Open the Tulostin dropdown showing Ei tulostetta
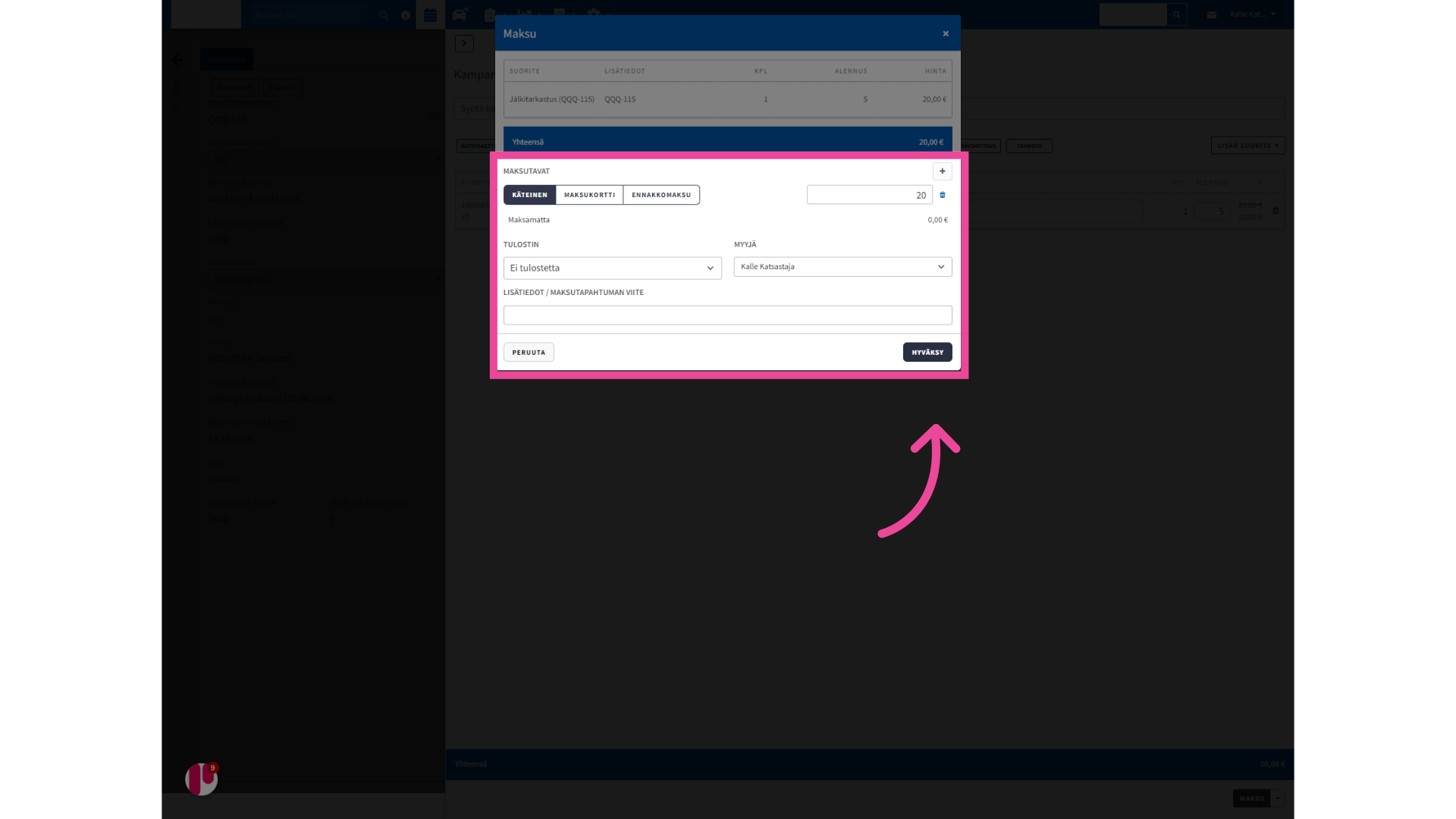The image size is (1456, 819). tap(613, 268)
